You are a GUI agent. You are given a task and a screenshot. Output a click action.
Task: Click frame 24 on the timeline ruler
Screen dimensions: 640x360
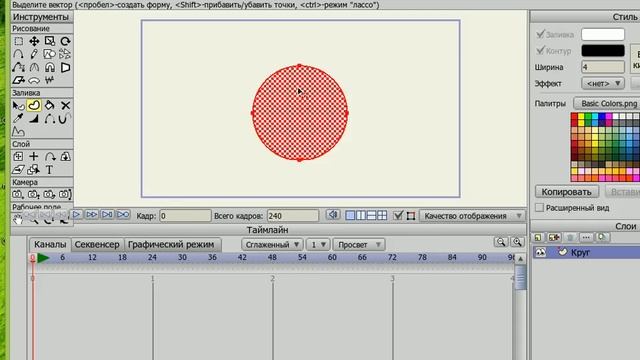152,258
